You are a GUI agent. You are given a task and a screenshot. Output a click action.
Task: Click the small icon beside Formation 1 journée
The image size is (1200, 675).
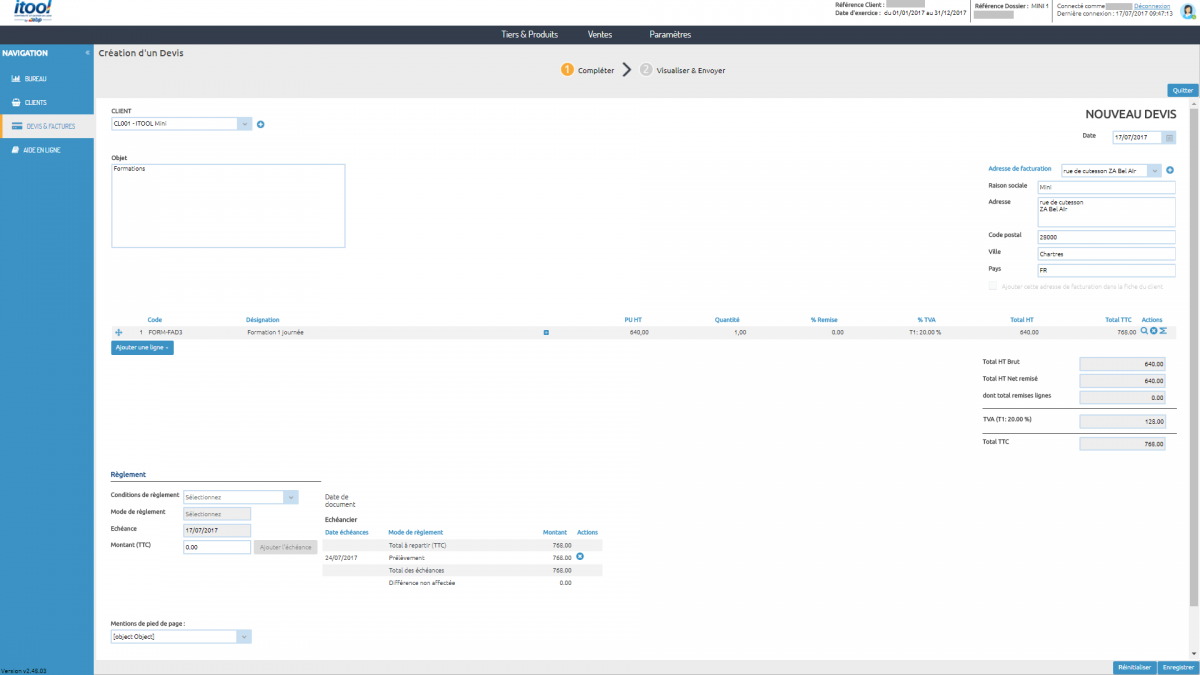pos(546,332)
